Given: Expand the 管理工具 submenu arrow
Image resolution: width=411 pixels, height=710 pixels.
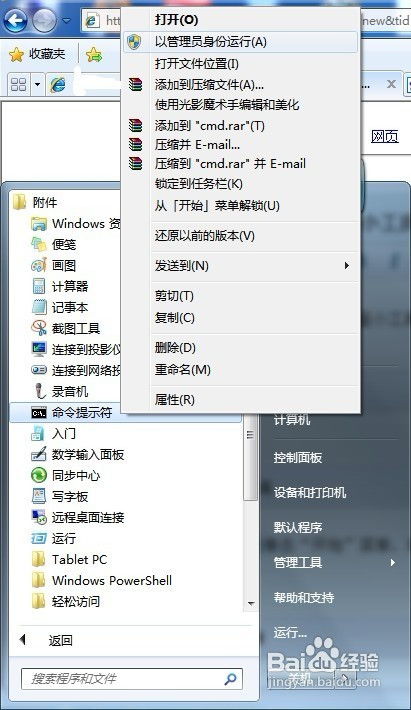Looking at the screenshot, I should 392,562.
